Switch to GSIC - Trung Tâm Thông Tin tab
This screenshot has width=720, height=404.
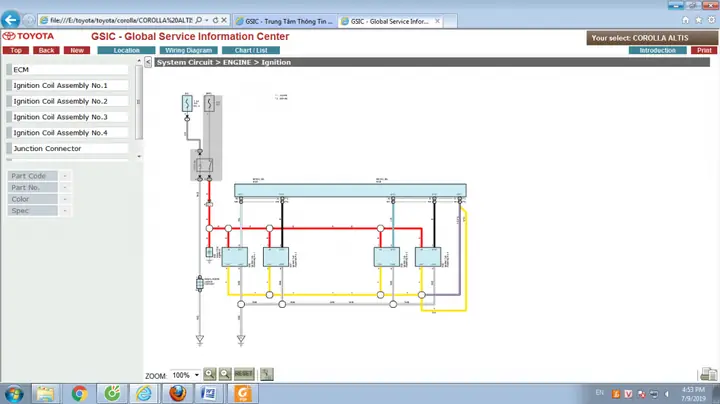286,21
